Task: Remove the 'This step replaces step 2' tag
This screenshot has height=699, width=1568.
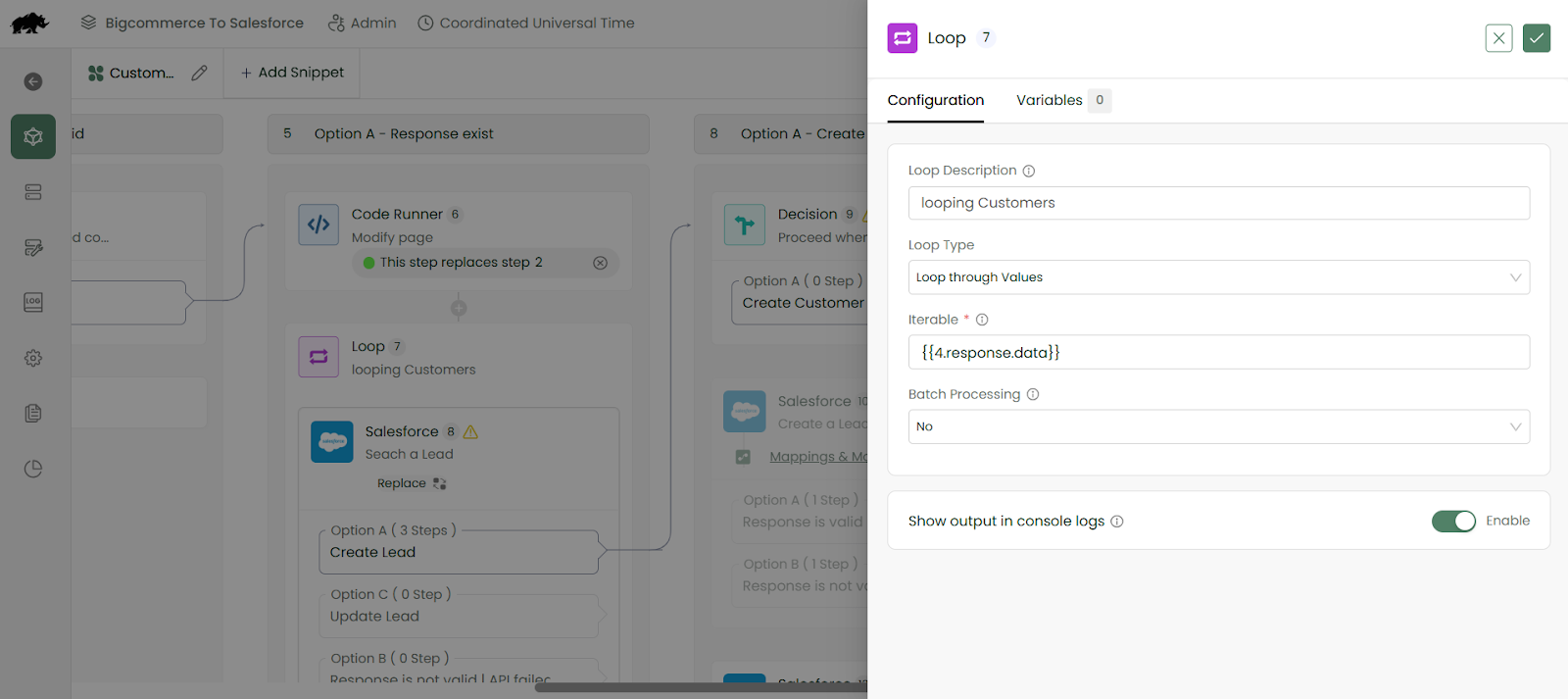Action: [601, 263]
